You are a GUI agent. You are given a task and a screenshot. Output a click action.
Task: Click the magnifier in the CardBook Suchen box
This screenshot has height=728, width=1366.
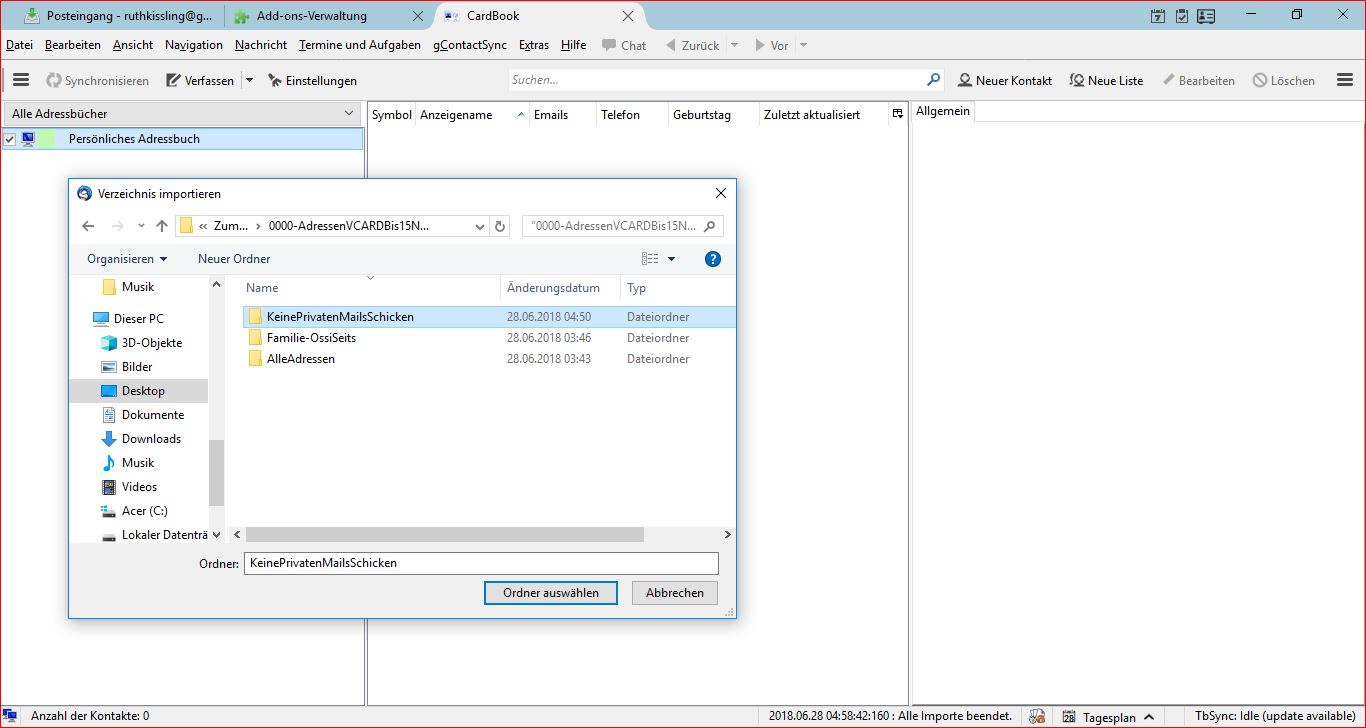934,80
